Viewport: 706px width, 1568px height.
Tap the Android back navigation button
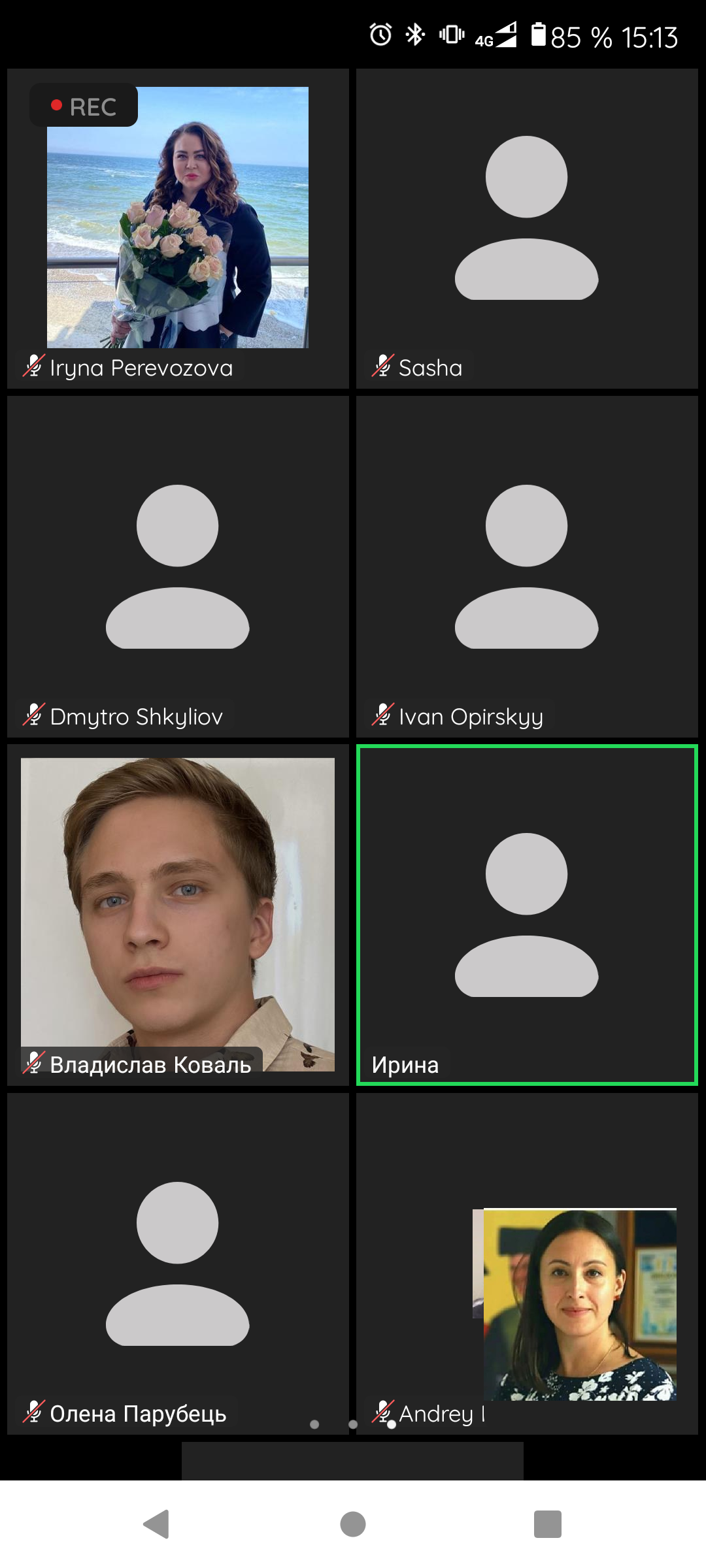click(156, 1524)
